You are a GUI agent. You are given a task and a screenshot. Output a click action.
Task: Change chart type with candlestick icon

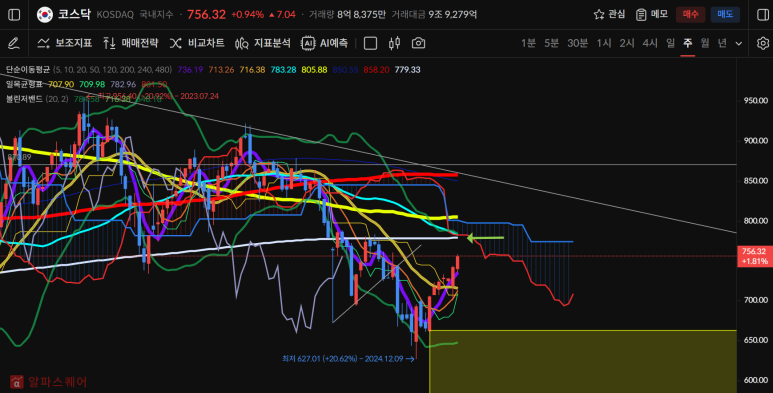click(394, 43)
